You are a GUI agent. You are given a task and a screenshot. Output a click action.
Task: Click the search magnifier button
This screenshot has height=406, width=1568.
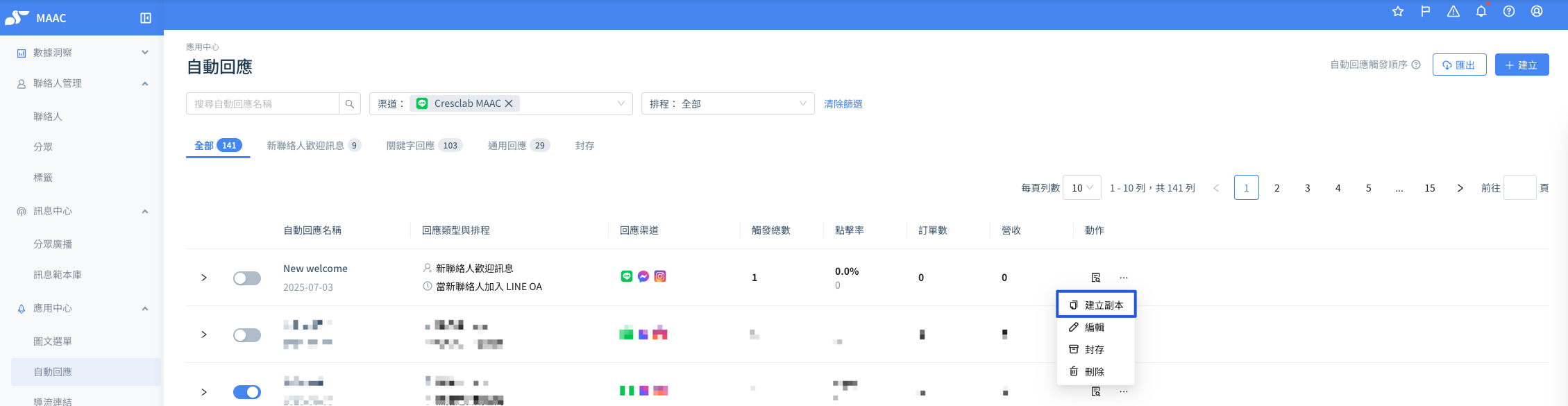350,103
